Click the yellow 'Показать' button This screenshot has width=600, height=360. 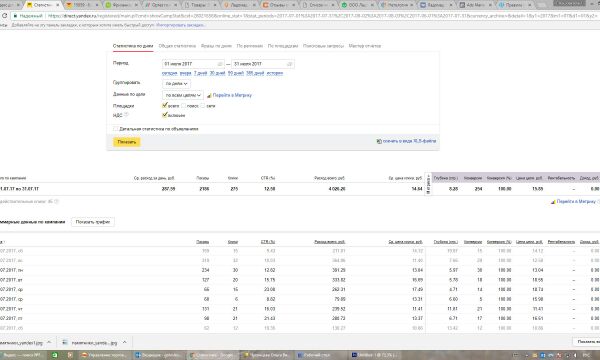127,142
